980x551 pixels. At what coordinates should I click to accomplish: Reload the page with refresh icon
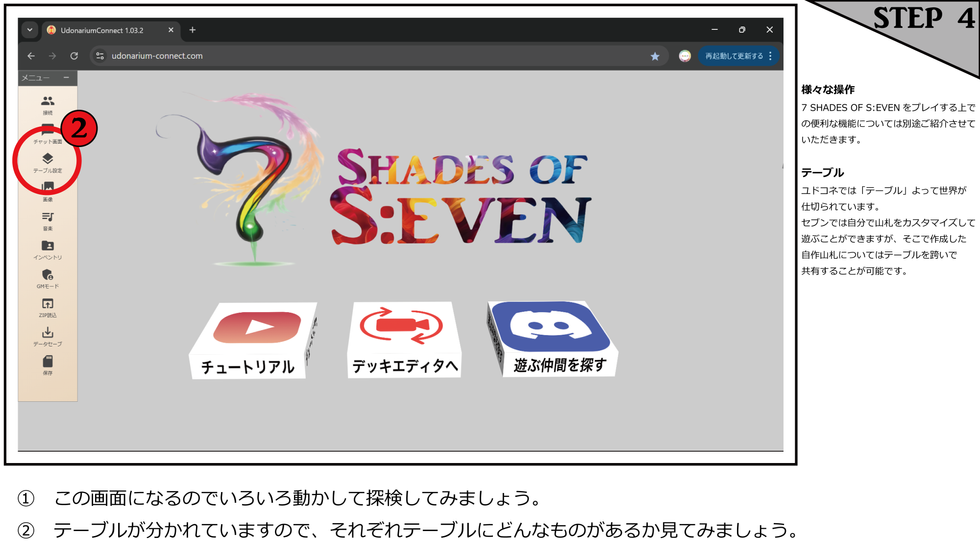click(74, 56)
